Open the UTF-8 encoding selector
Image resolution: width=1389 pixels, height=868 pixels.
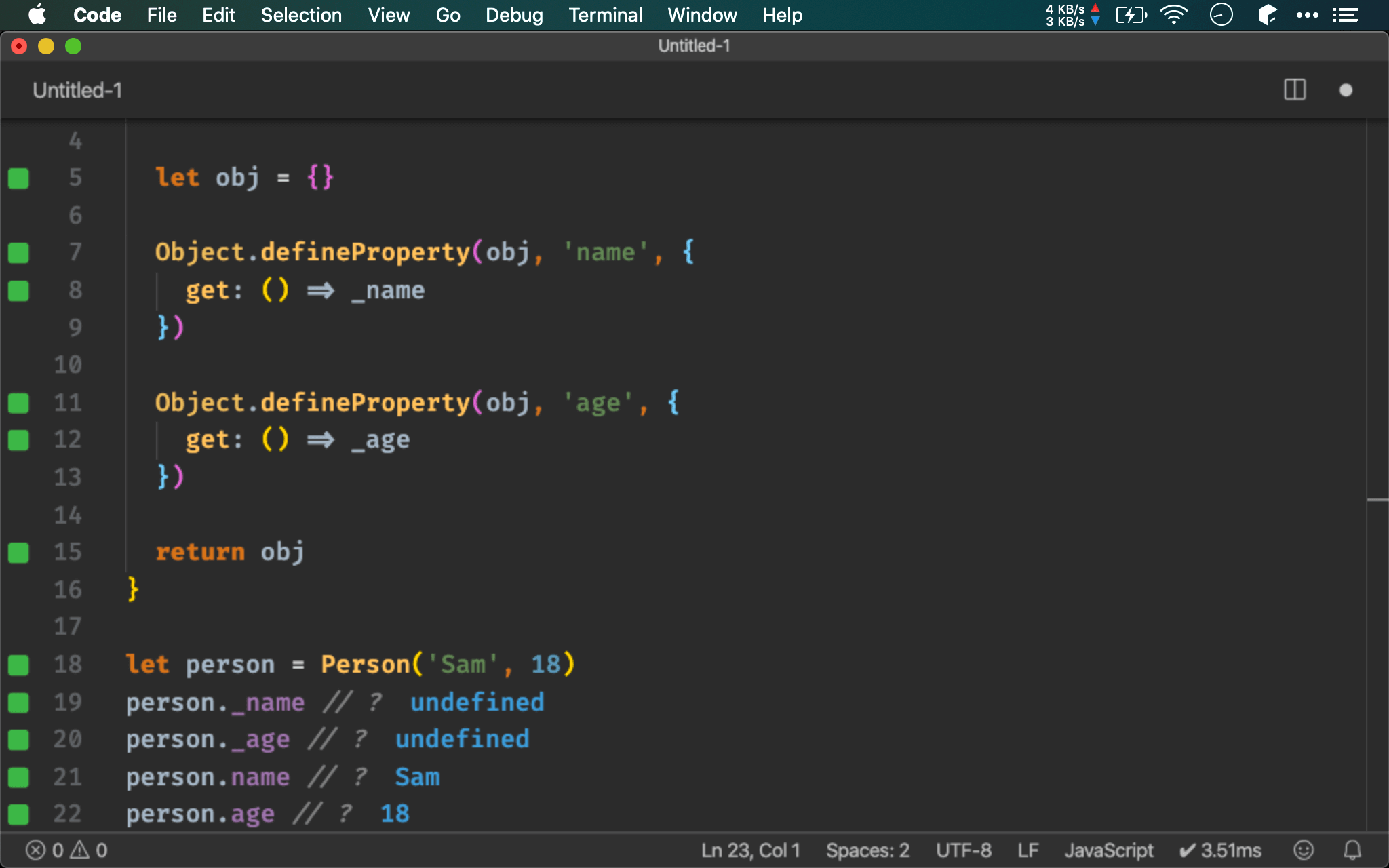point(963,850)
